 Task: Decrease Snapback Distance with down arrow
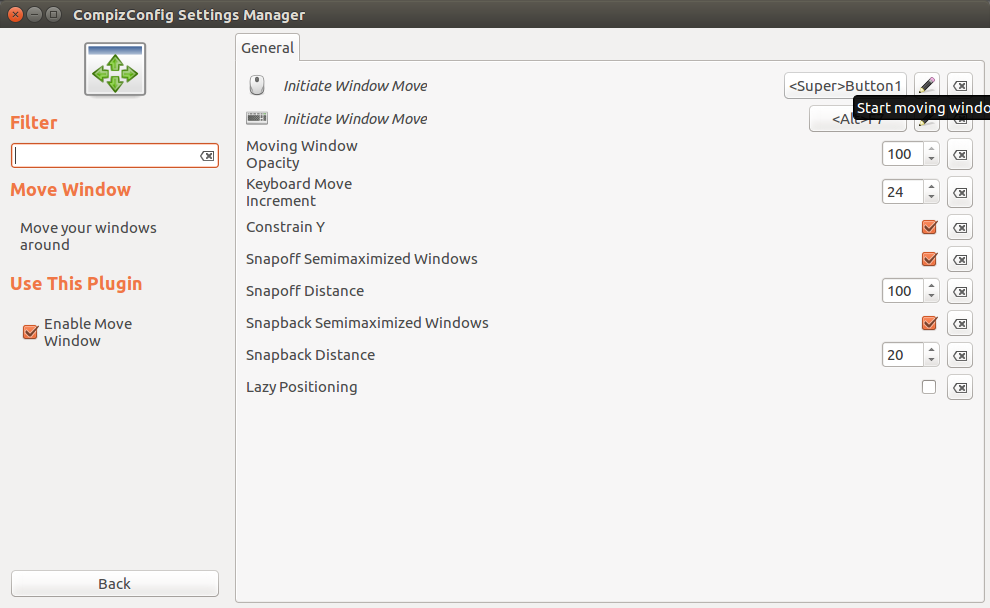[x=931, y=360]
